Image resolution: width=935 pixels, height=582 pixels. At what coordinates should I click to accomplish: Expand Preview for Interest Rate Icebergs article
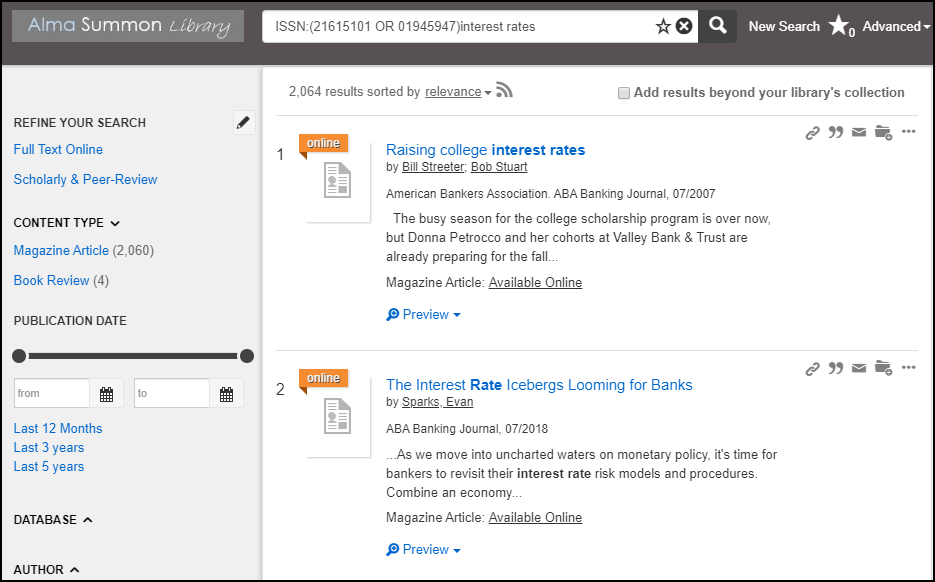[423, 549]
